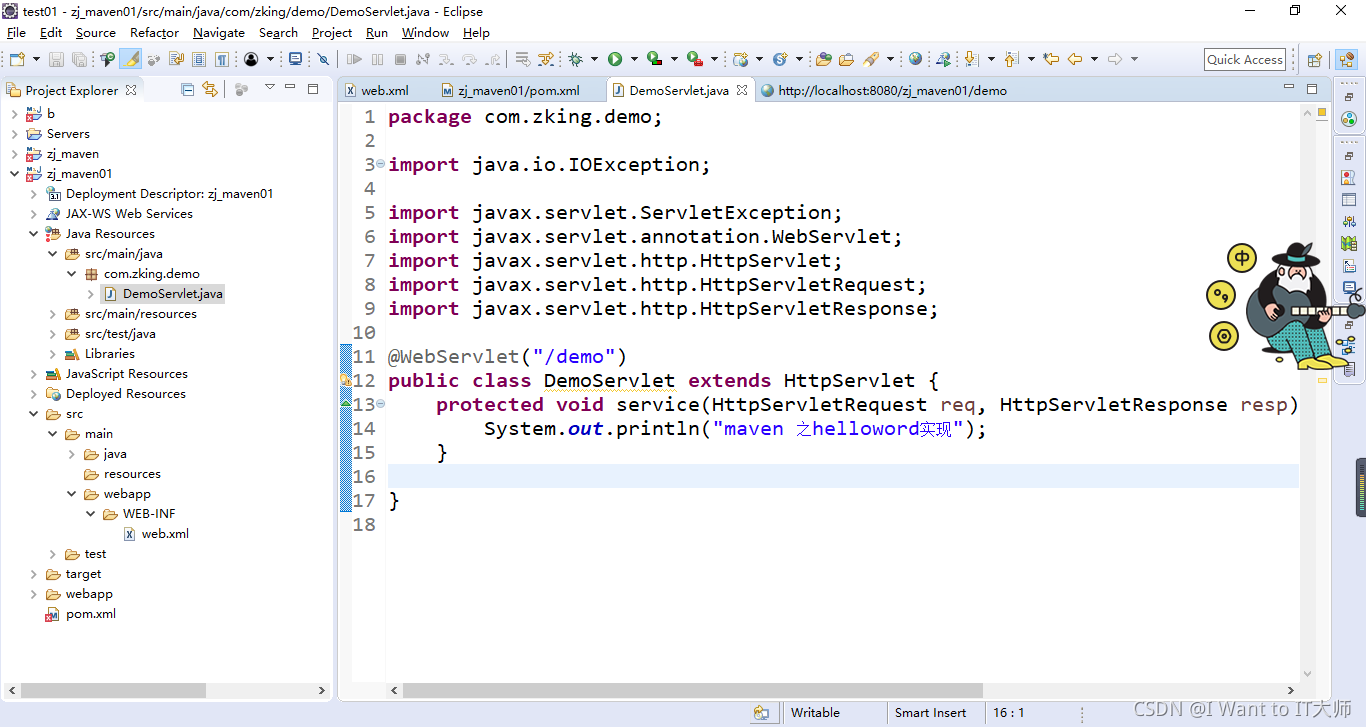
Task: Click the Terminate stop icon
Action: coord(400,60)
